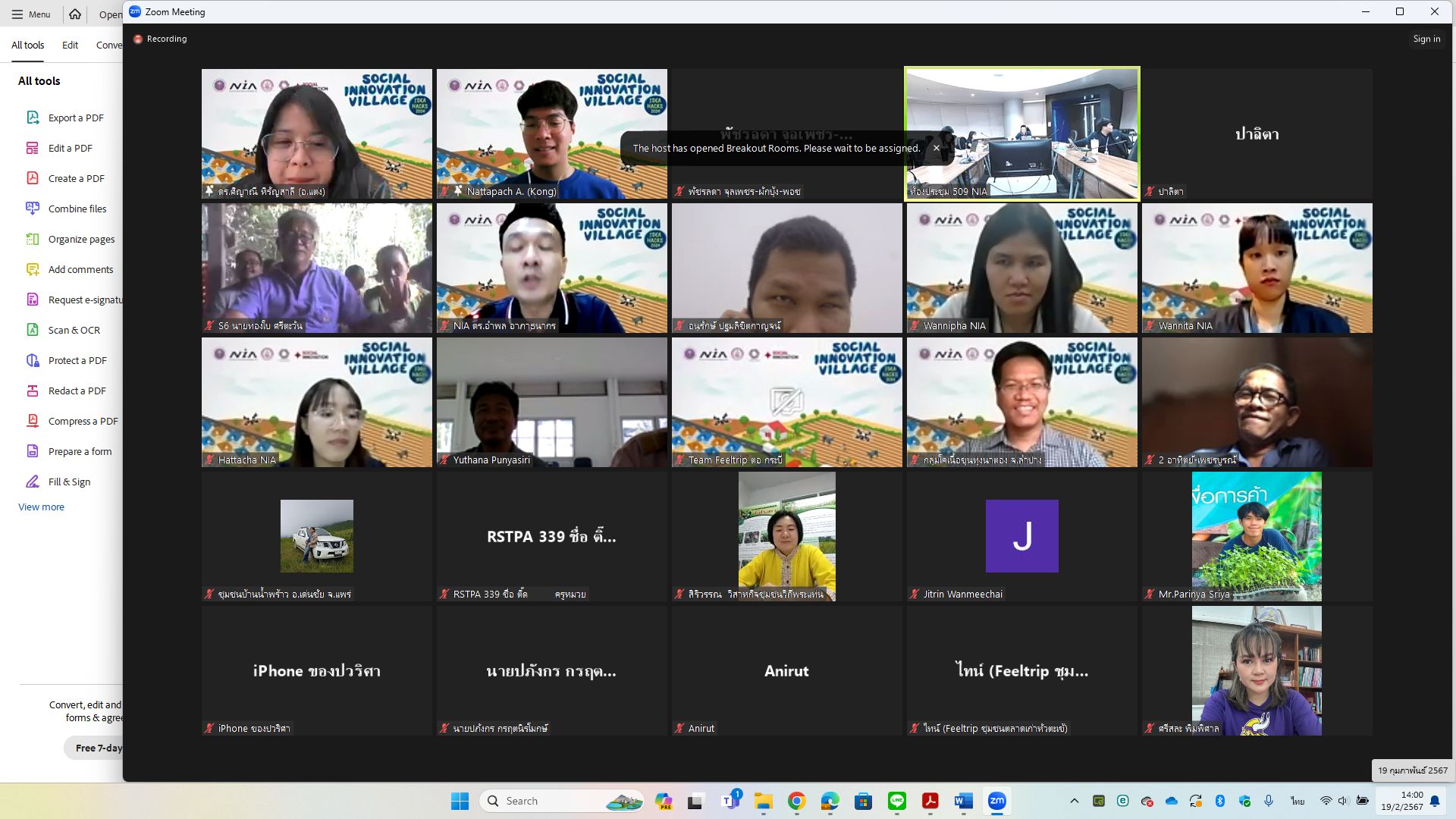Toggle the Thai language input indicator
This screenshot has width=1456, height=819.
(x=1298, y=801)
